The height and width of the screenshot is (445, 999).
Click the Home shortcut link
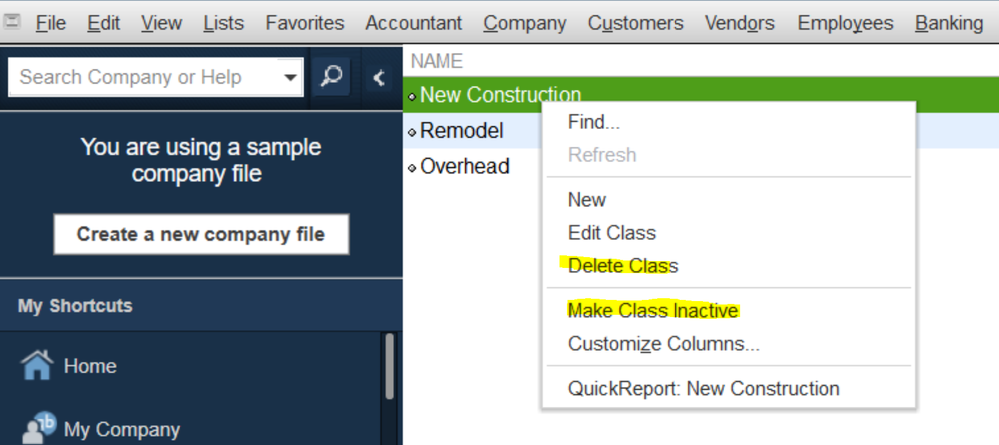[90, 366]
